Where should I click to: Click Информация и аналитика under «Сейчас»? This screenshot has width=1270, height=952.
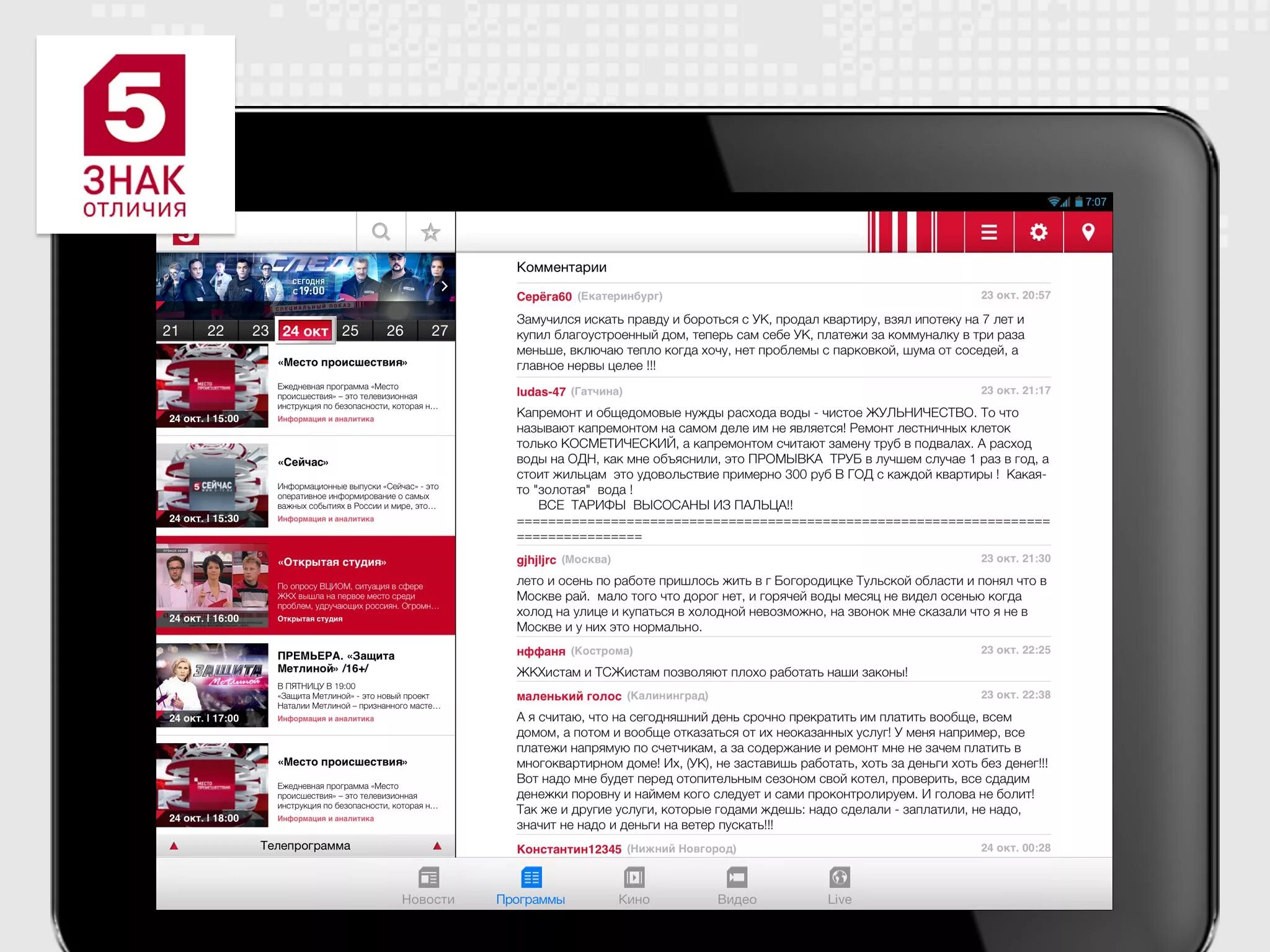point(326,519)
